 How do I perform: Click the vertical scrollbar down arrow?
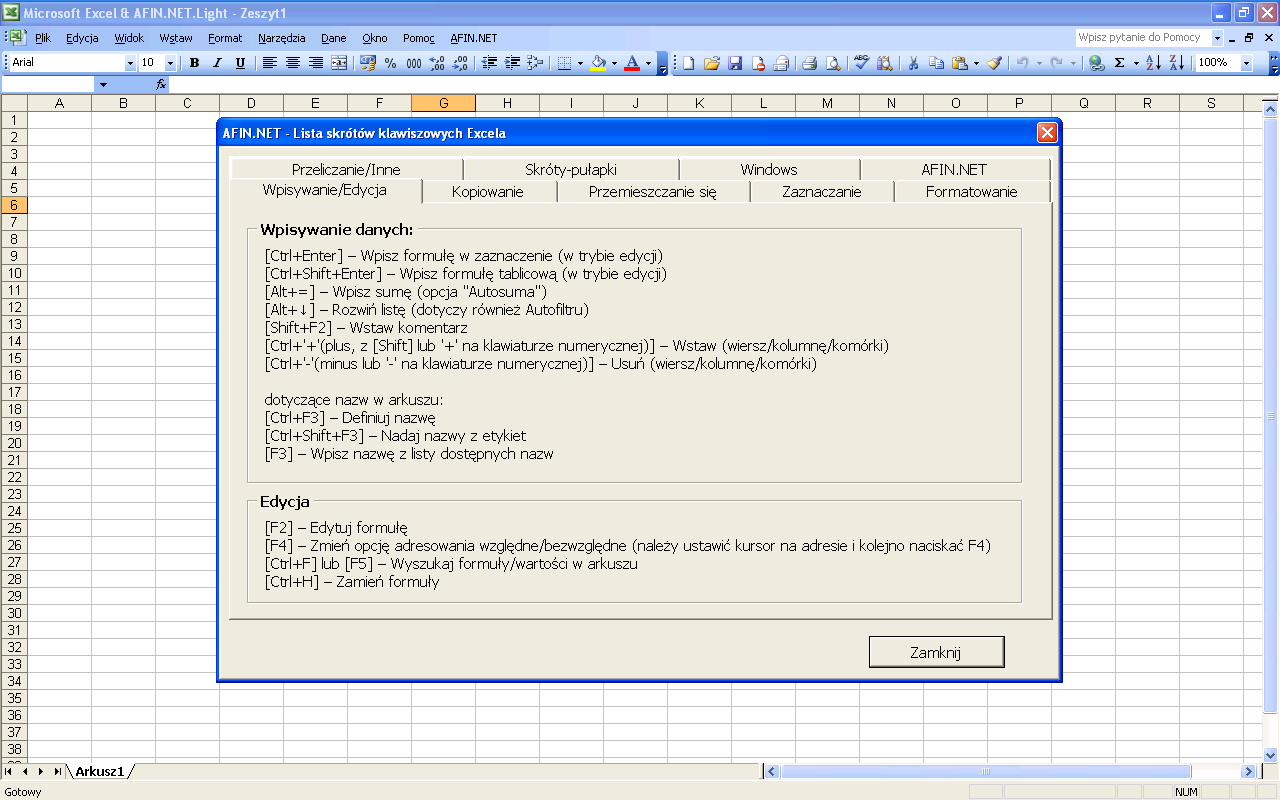1272,755
